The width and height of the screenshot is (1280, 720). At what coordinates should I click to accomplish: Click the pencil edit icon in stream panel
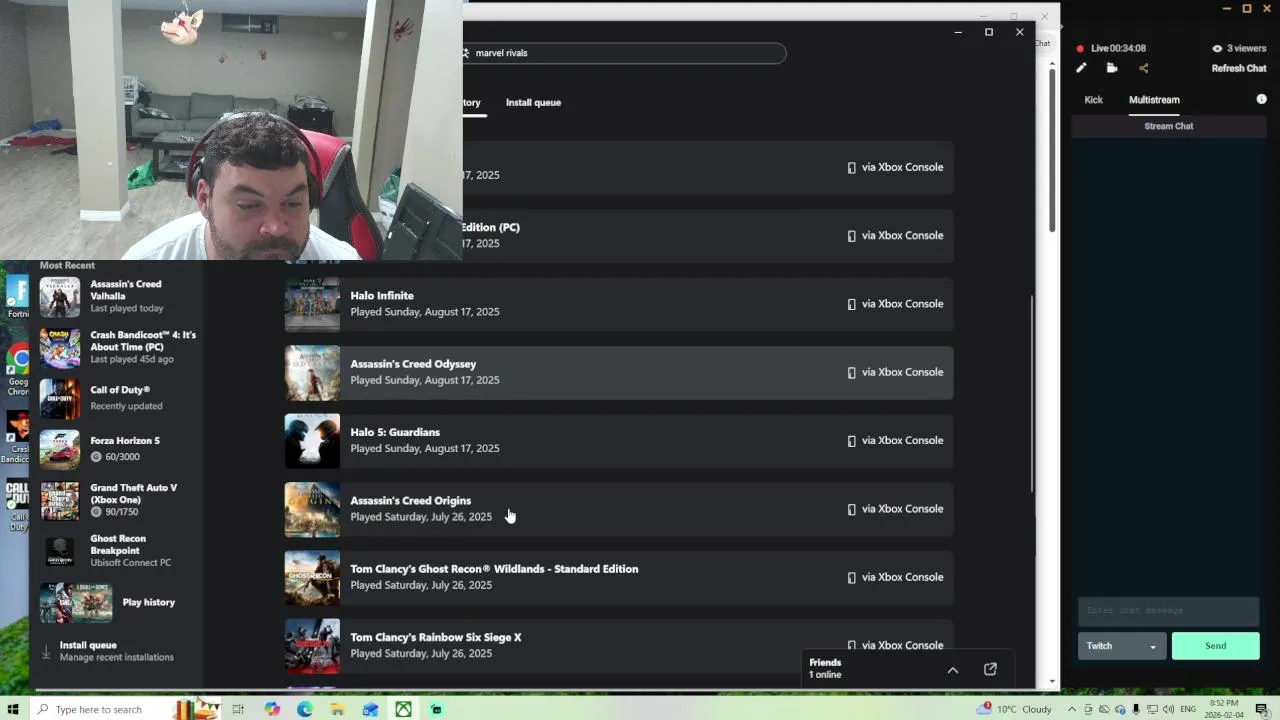point(1081,68)
